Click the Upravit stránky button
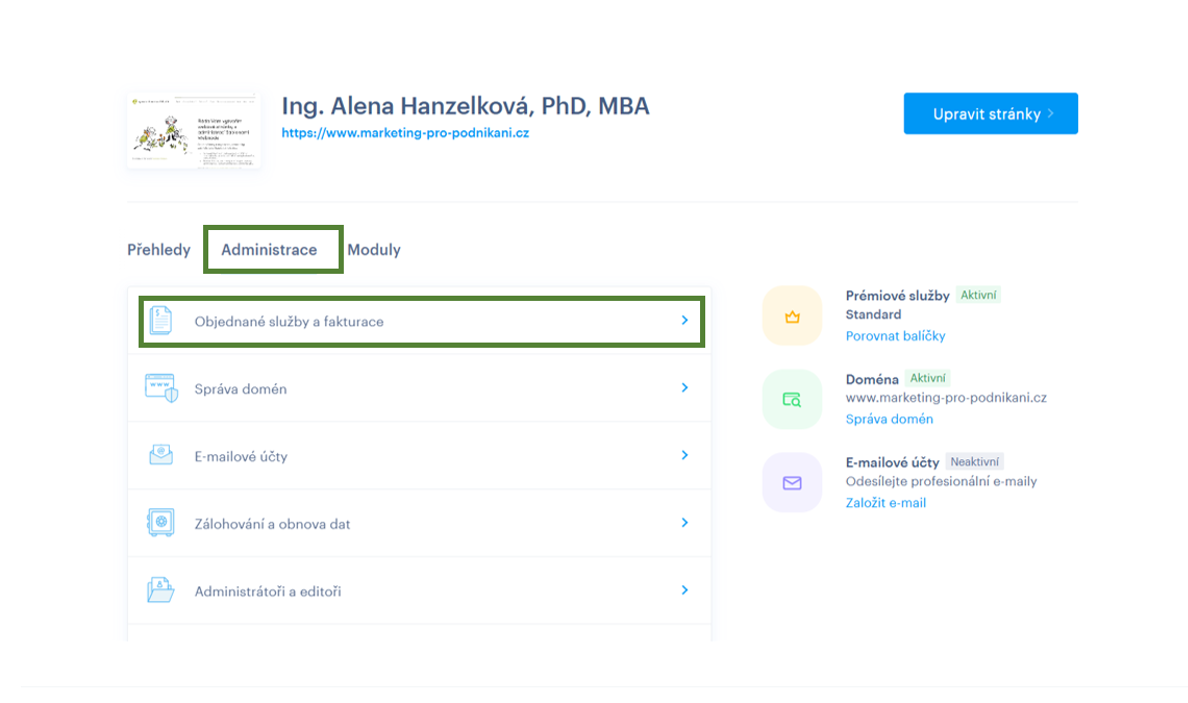The width and height of the screenshot is (1188, 703). pos(990,114)
